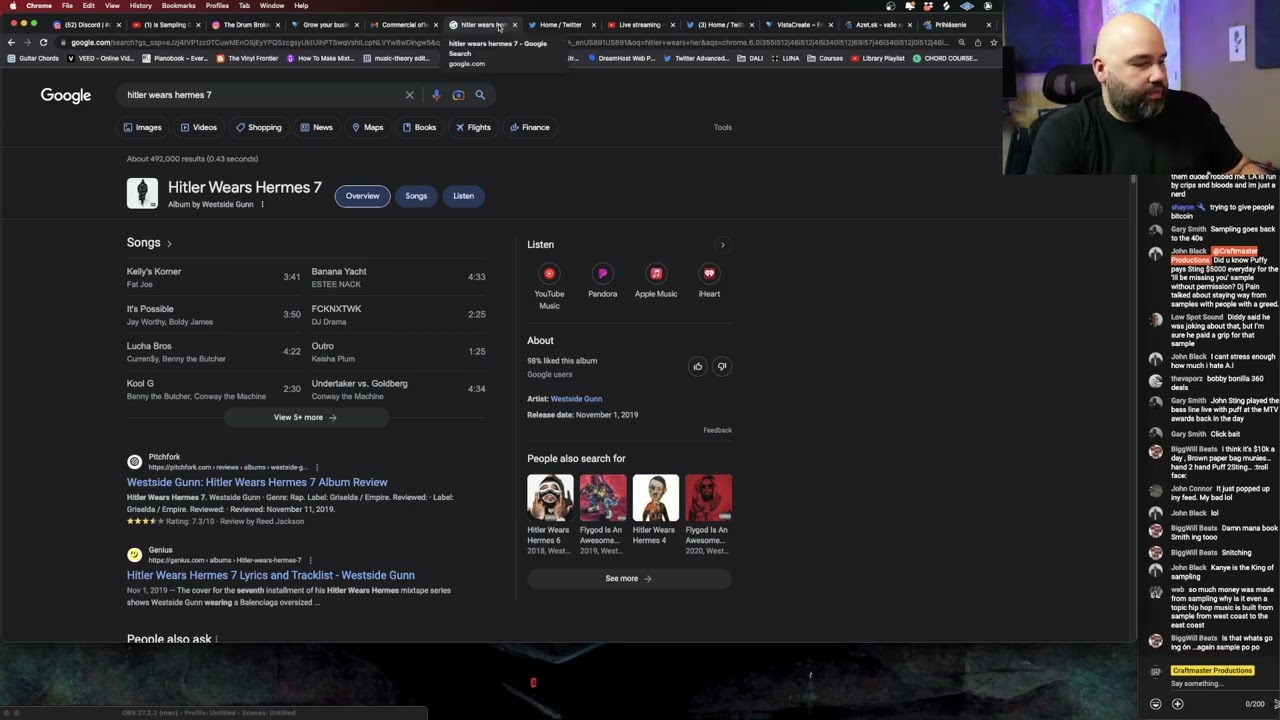Like this album with thumbs up
Viewport: 1280px width, 720px height.
698,366
